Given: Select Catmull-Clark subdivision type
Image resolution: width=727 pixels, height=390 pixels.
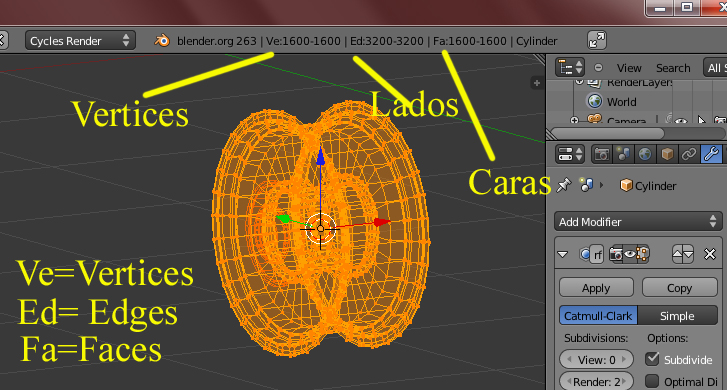Looking at the screenshot, I should [x=598, y=315].
